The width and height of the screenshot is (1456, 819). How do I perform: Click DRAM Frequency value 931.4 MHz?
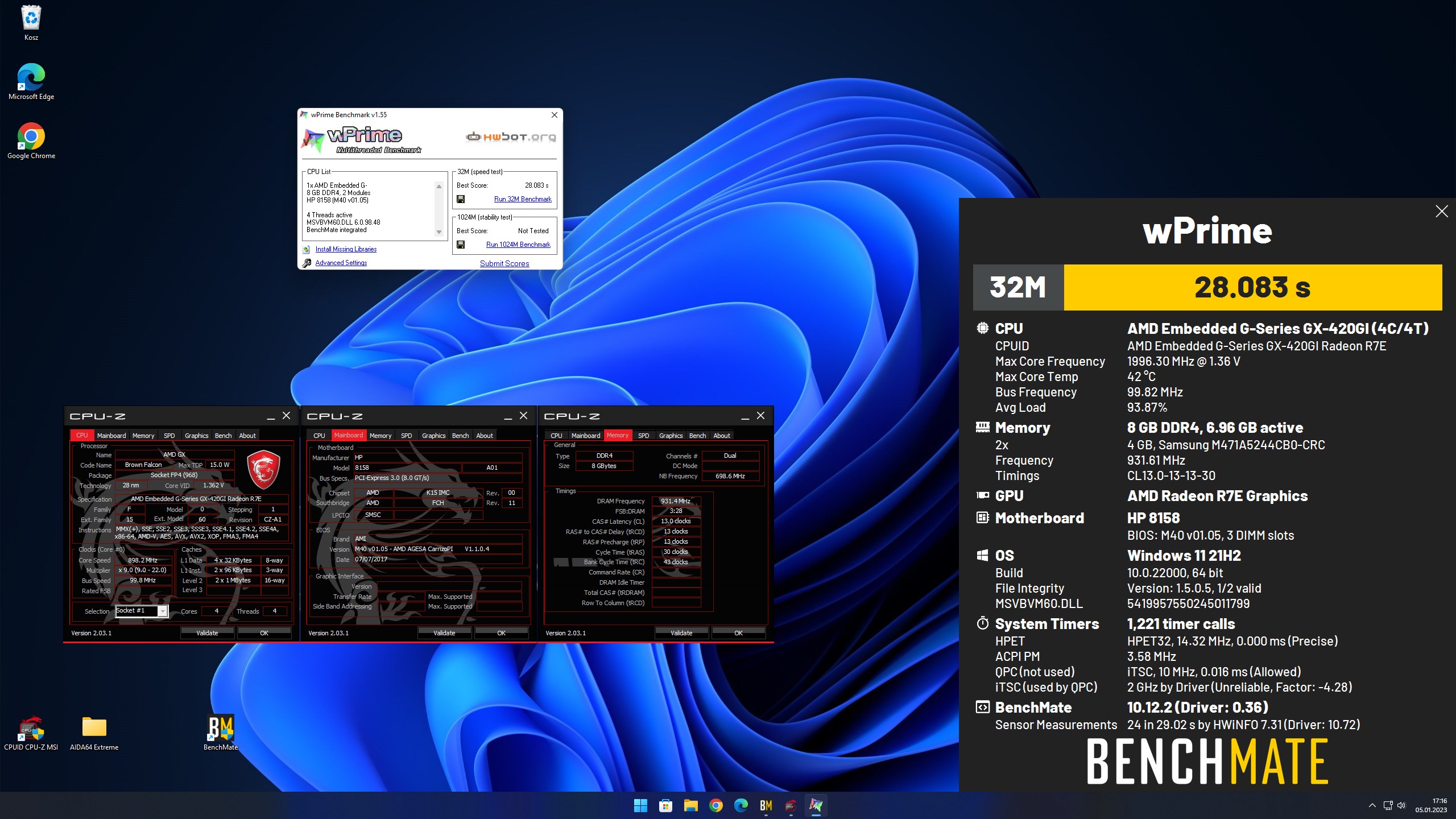tap(676, 501)
